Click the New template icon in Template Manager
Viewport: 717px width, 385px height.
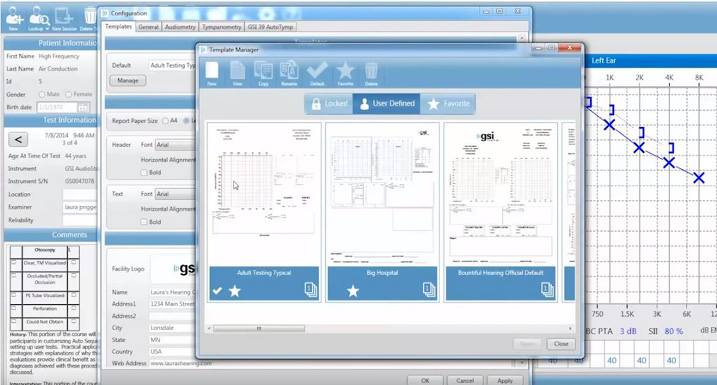click(x=212, y=74)
